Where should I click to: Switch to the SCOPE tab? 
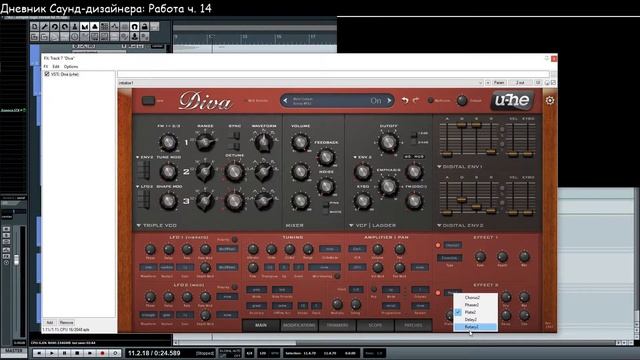click(375, 325)
